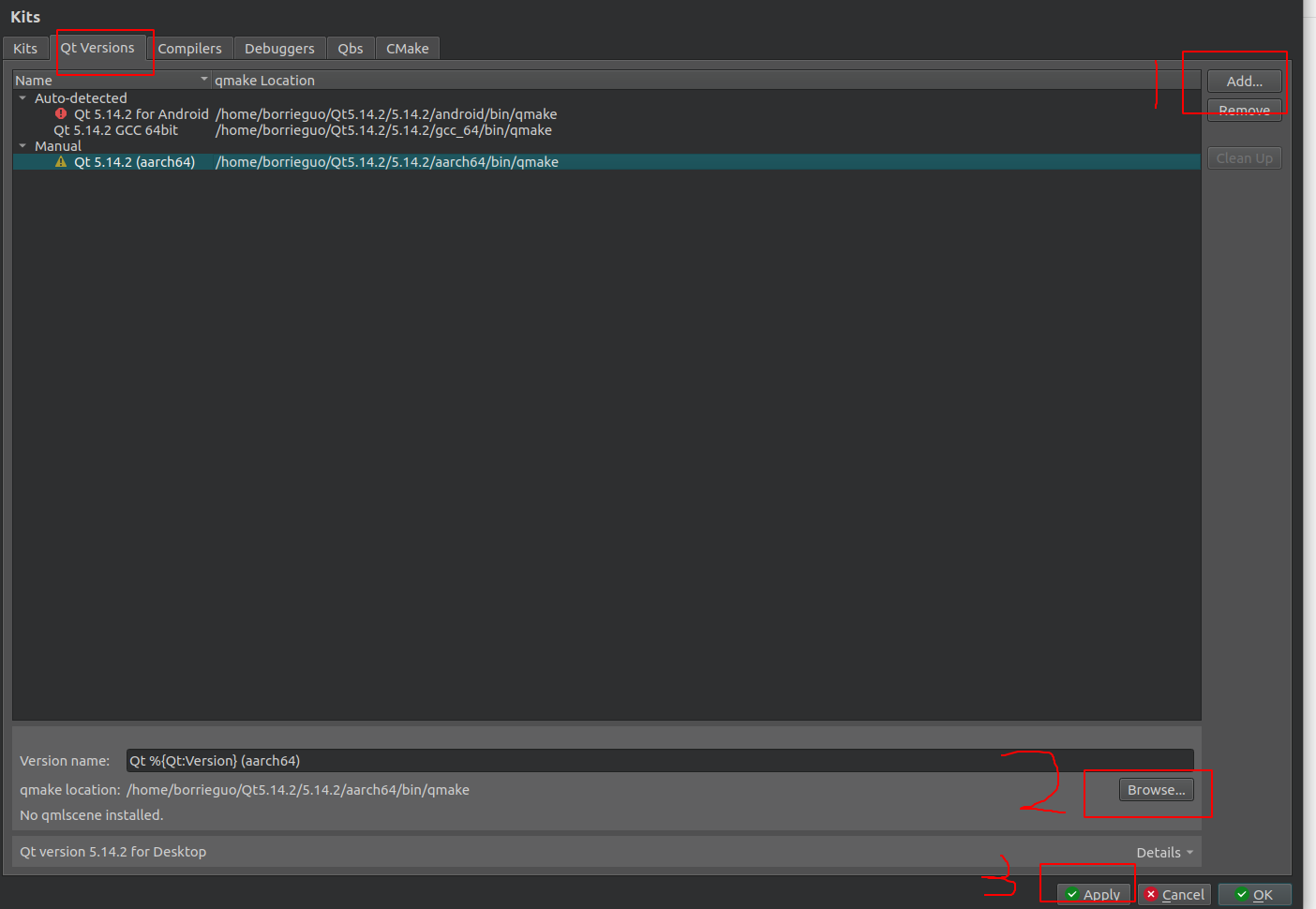Image resolution: width=1316 pixels, height=909 pixels.
Task: Open the Details dropdown
Action: tap(1164, 852)
